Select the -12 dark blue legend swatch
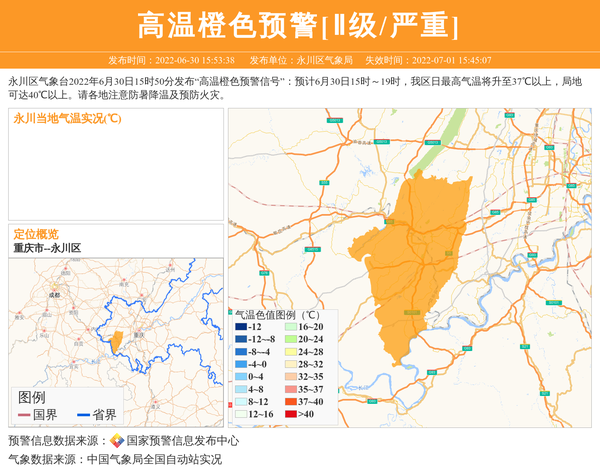This screenshot has width=600, height=471. tap(240, 327)
